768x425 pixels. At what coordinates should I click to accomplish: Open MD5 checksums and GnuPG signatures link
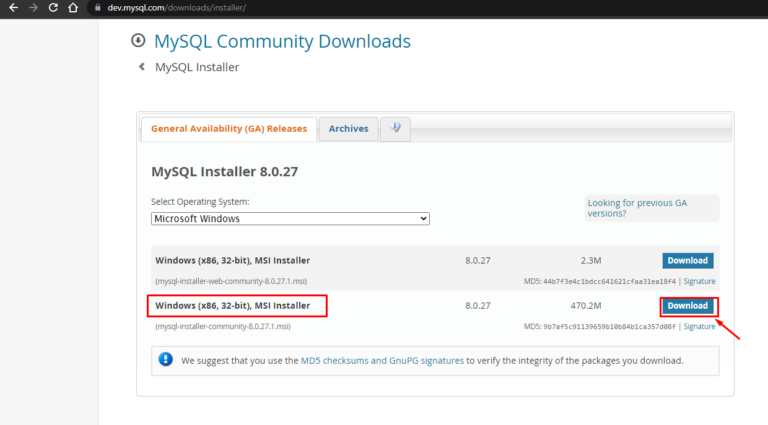pos(382,361)
